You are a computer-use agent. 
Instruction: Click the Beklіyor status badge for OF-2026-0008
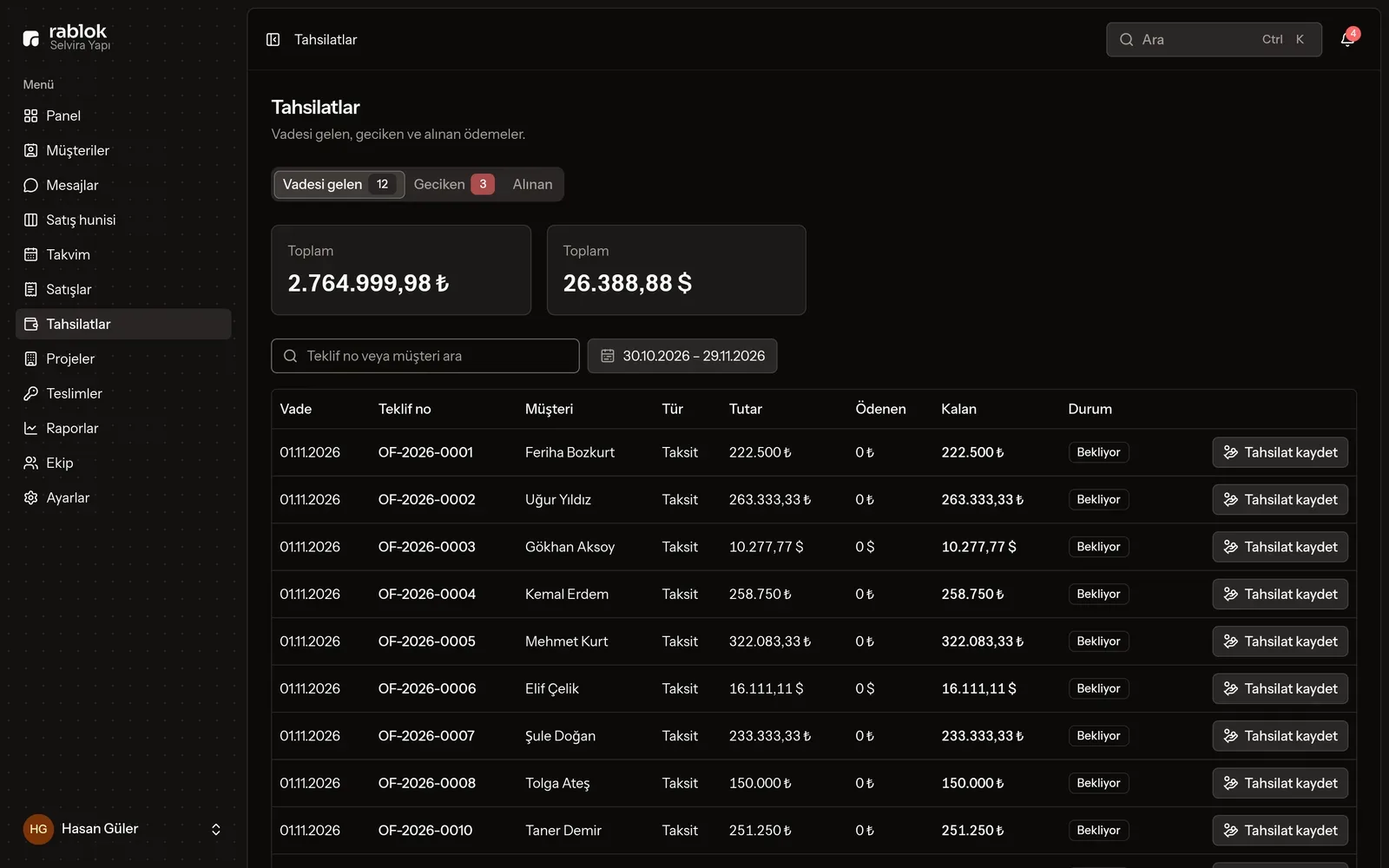(1098, 783)
